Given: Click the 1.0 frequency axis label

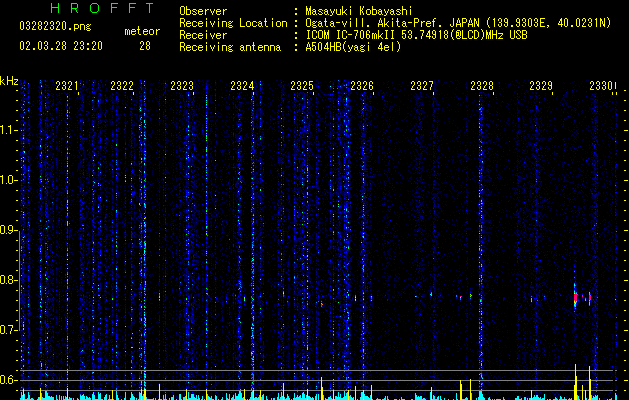Looking at the screenshot, I should click(x=8, y=180).
